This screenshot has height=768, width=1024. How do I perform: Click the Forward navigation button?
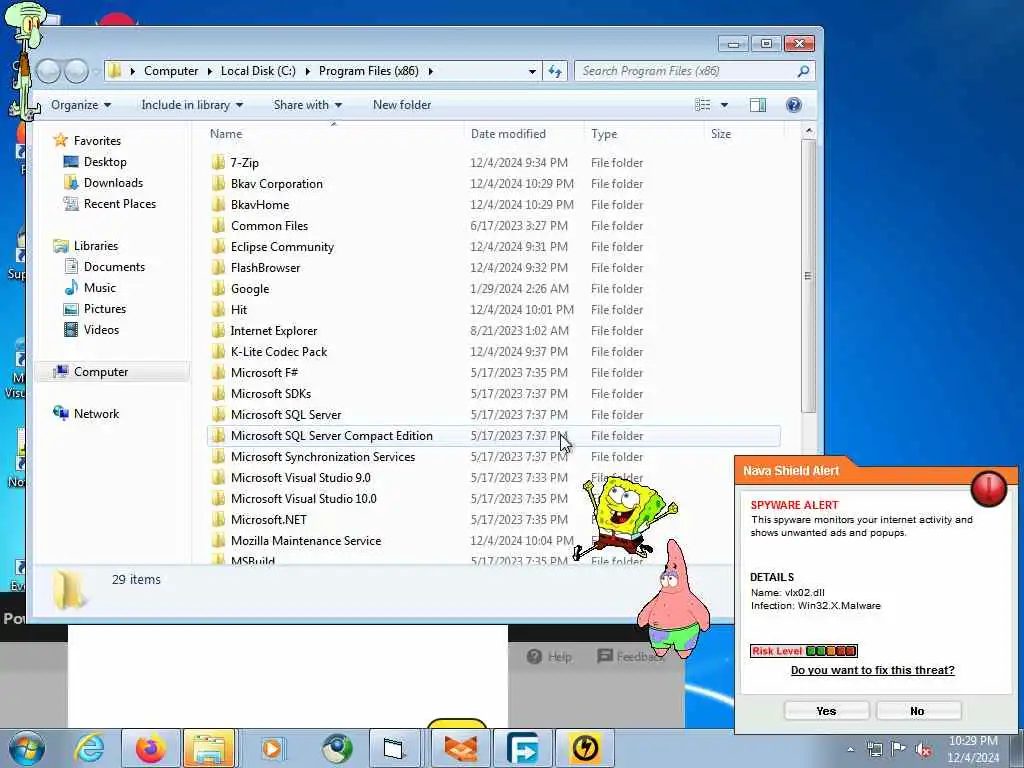[x=76, y=71]
